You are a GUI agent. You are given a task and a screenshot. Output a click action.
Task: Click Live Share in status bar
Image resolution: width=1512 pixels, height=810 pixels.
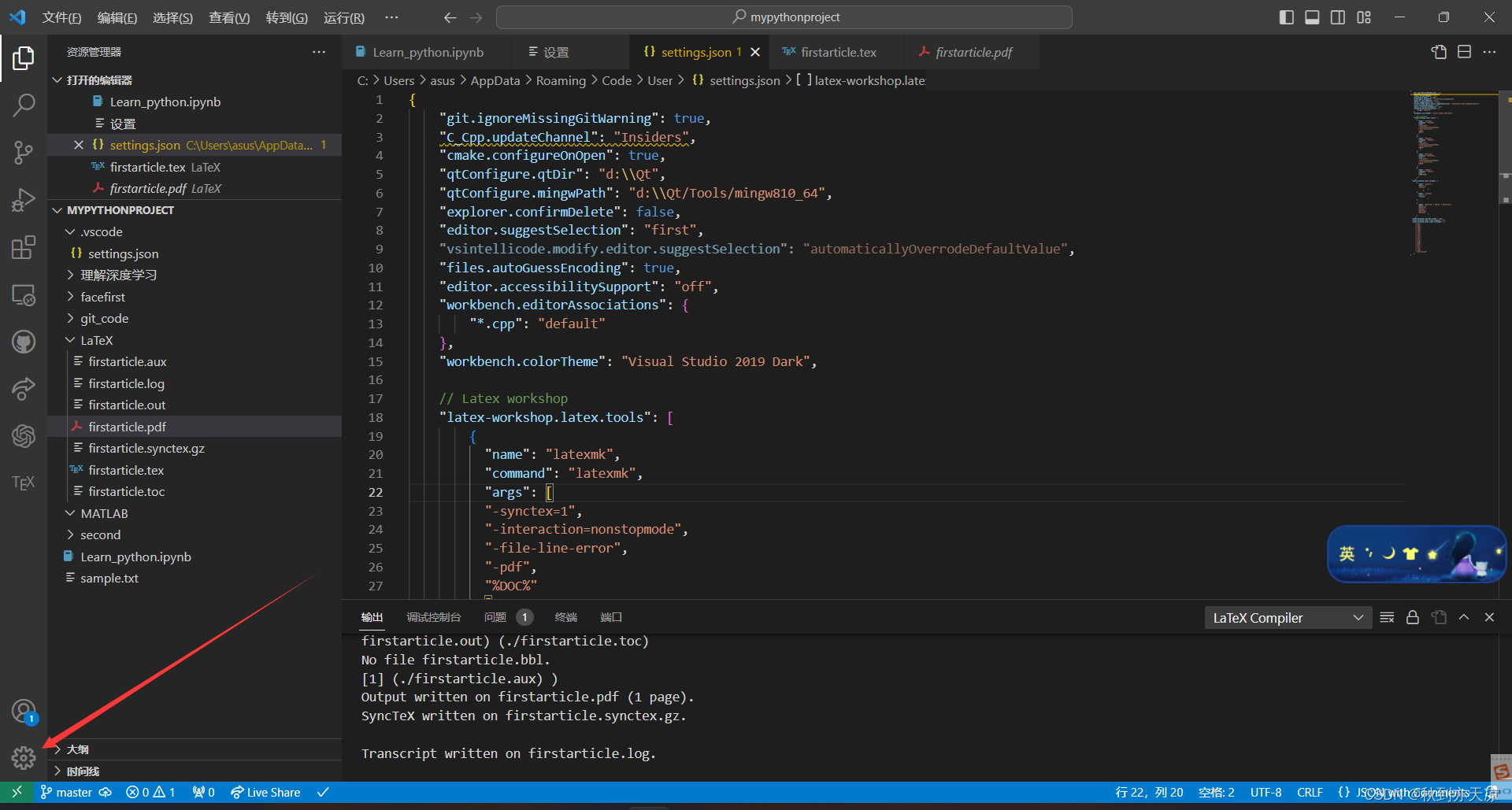pyautogui.click(x=265, y=793)
